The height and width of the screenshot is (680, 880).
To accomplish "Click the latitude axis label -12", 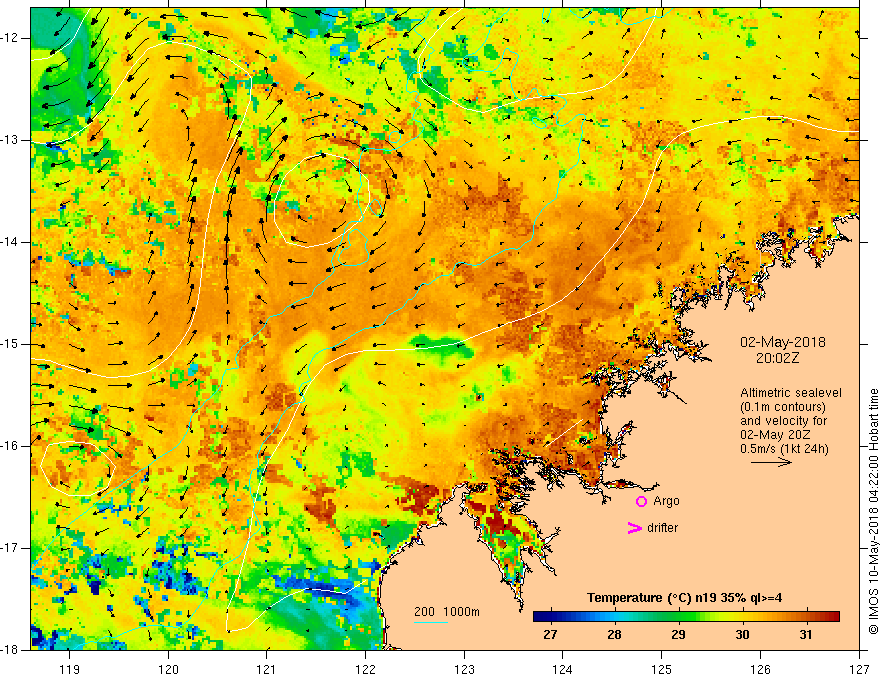I will 10,38.
